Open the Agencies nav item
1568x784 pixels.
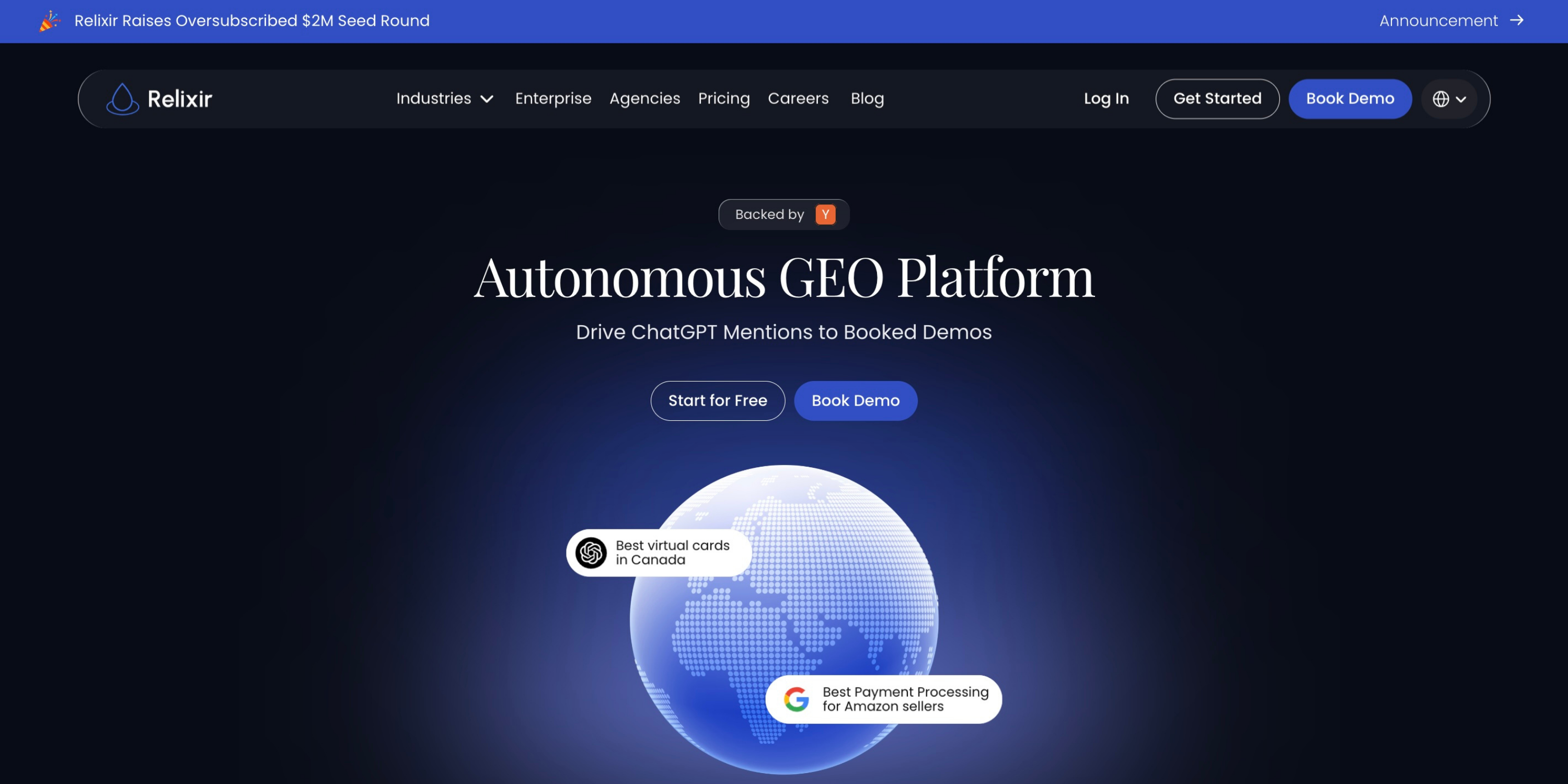pos(644,99)
